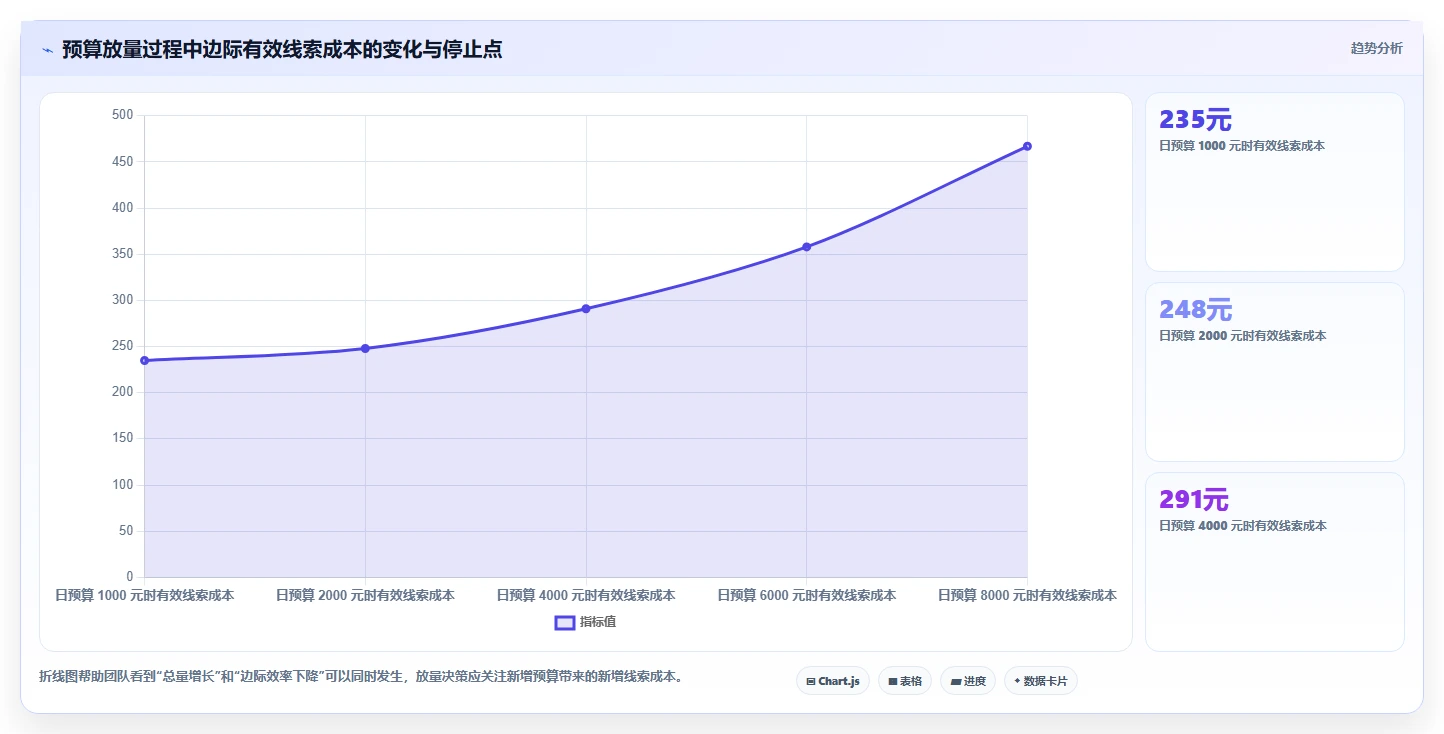Open the 291元 data card

click(1275, 562)
